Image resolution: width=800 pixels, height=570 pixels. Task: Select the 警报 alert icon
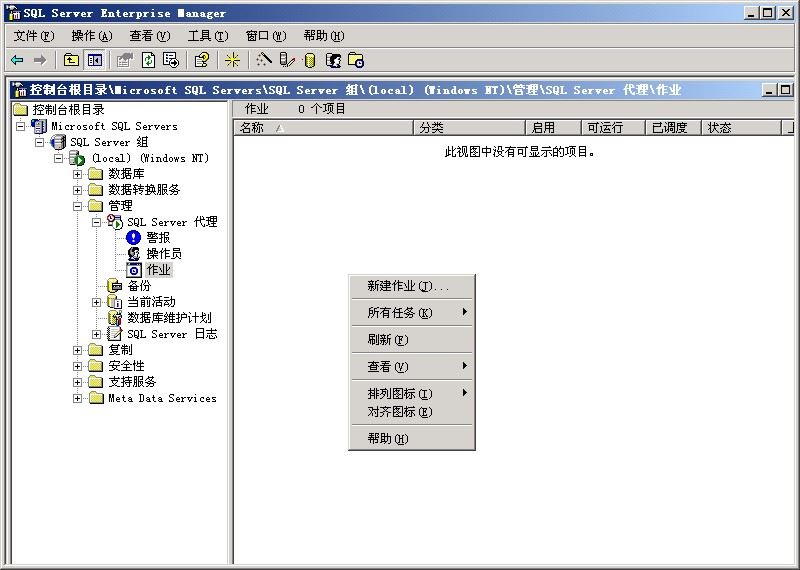pyautogui.click(x=133, y=238)
